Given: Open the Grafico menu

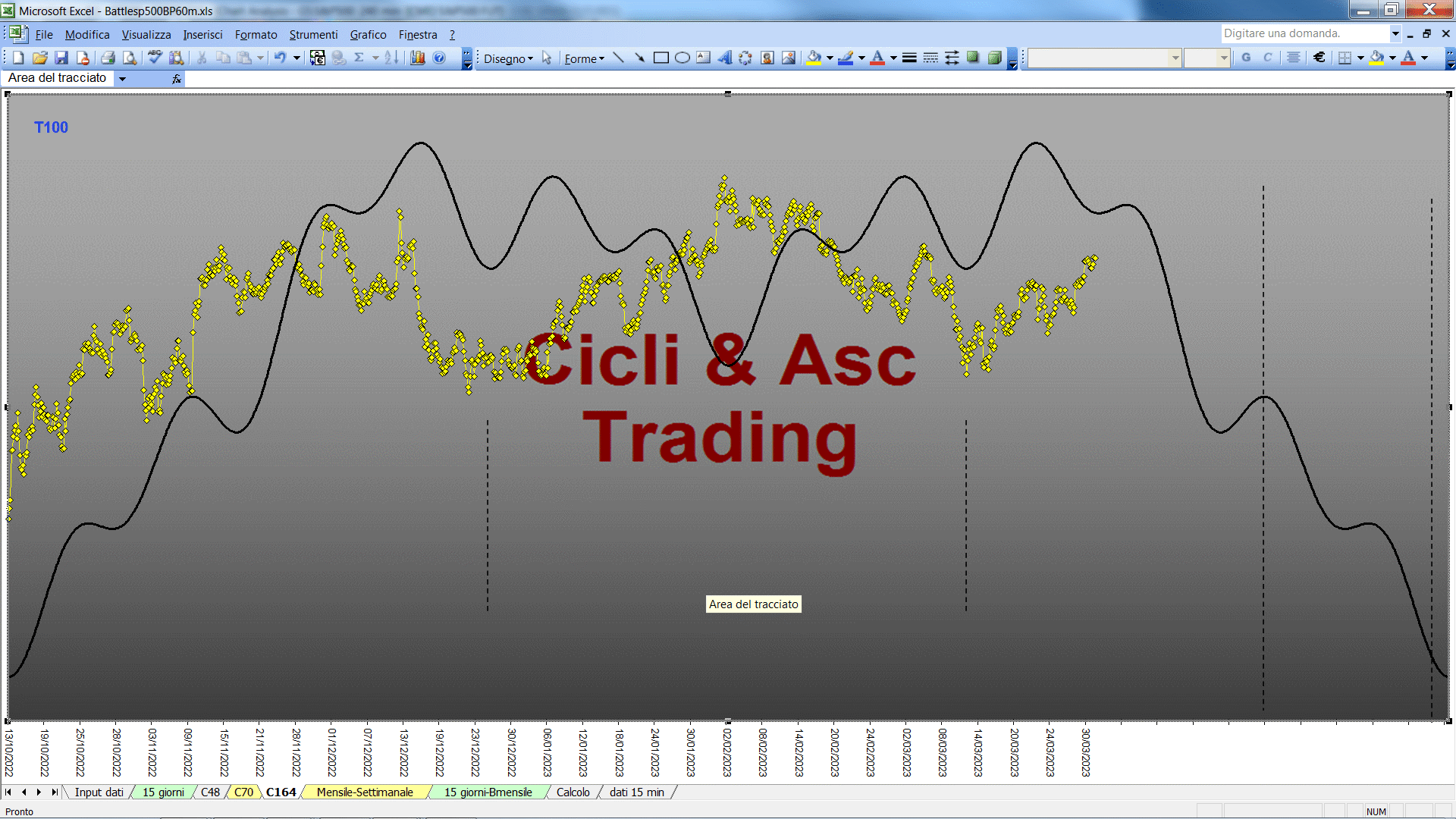Looking at the screenshot, I should click(368, 35).
